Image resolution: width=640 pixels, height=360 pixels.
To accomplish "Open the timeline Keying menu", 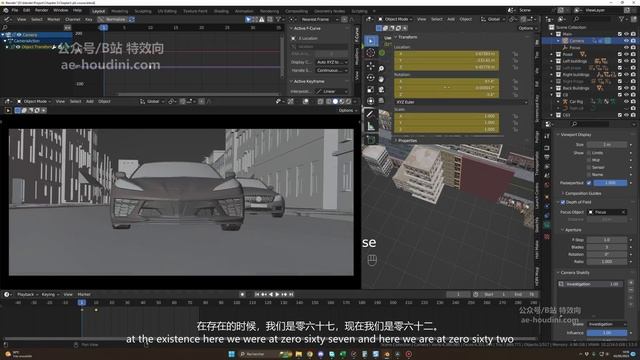I will pyautogui.click(x=49, y=294).
